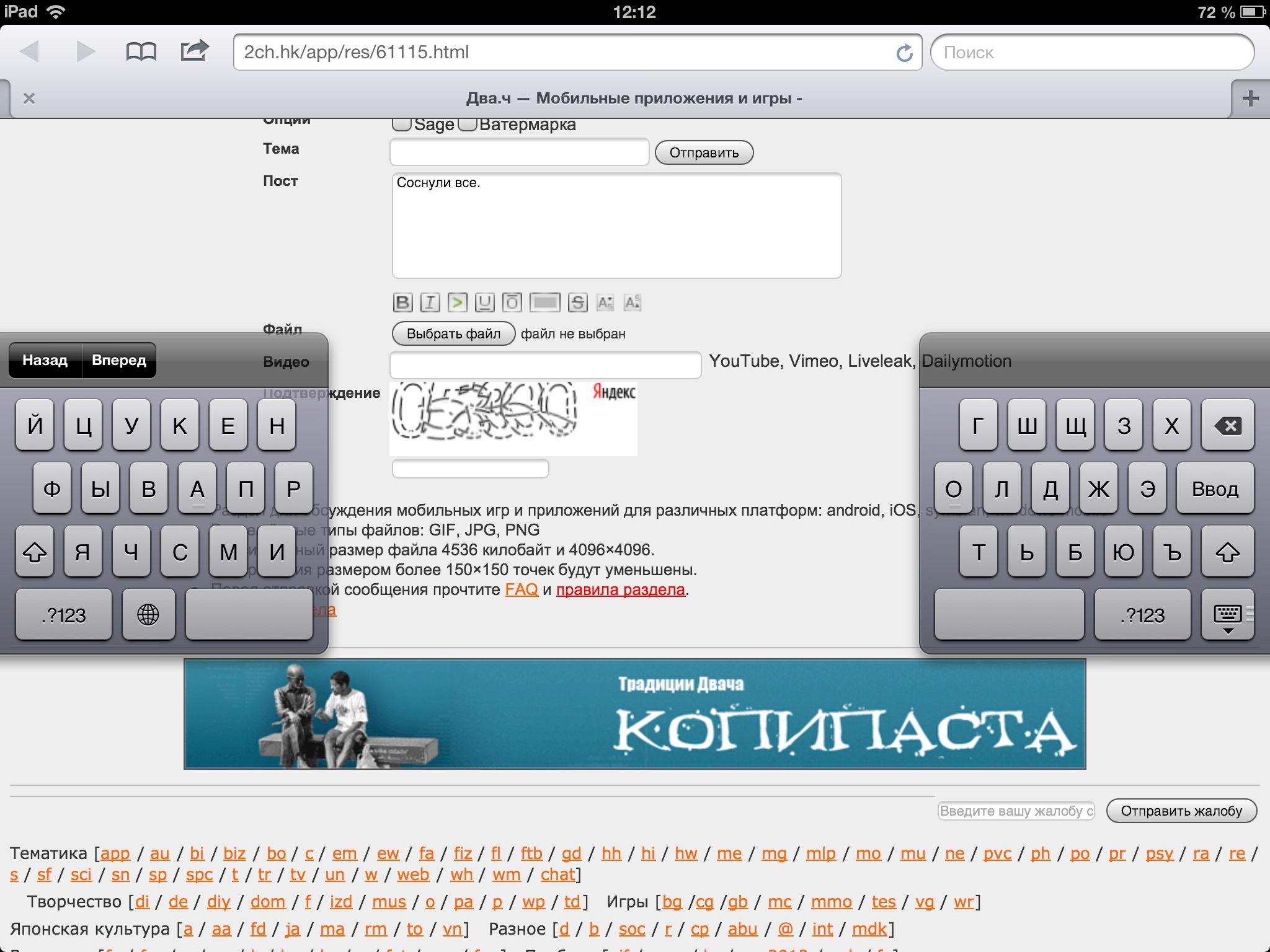Open the FAQ link
The image size is (1270, 952).
click(x=521, y=589)
